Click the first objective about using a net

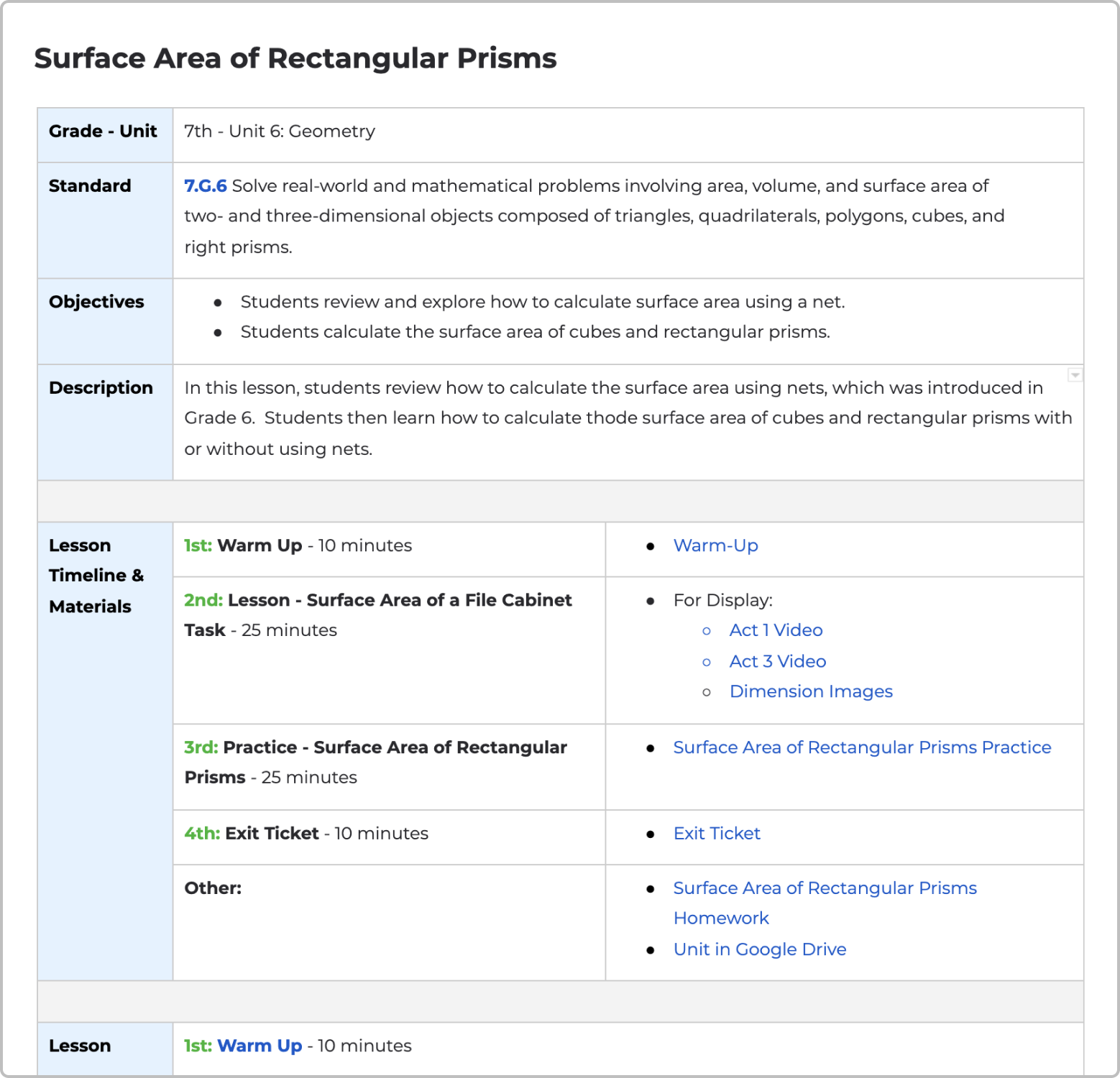point(543,302)
